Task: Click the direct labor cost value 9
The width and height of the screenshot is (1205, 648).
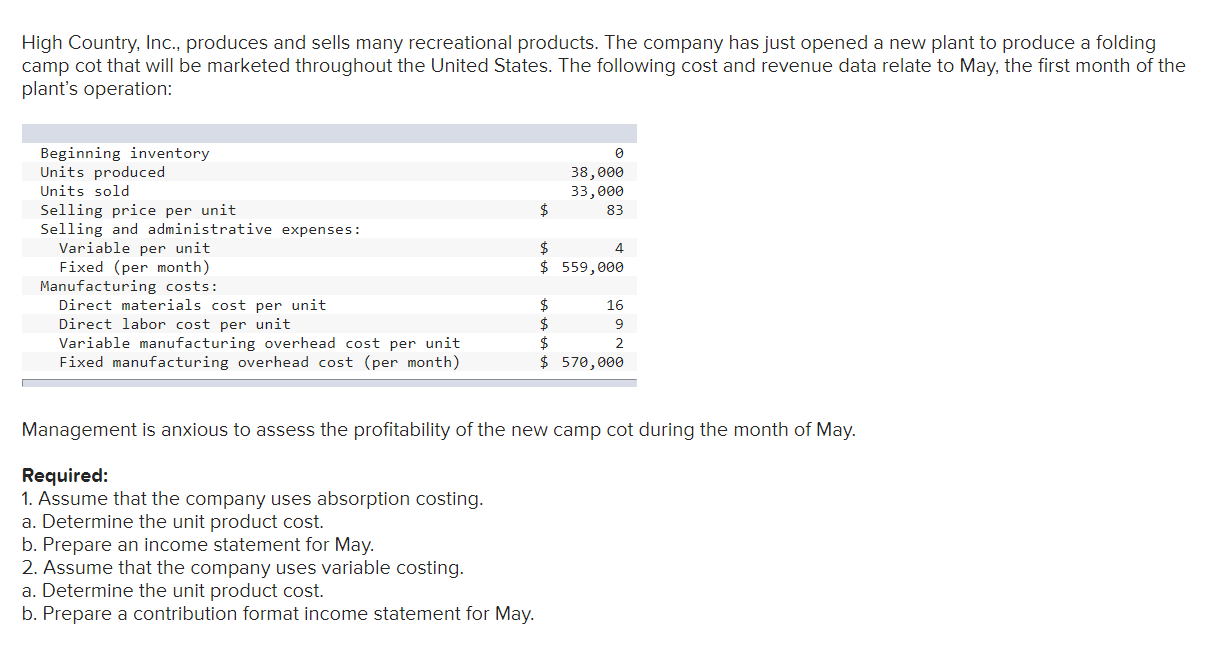Action: [x=618, y=324]
